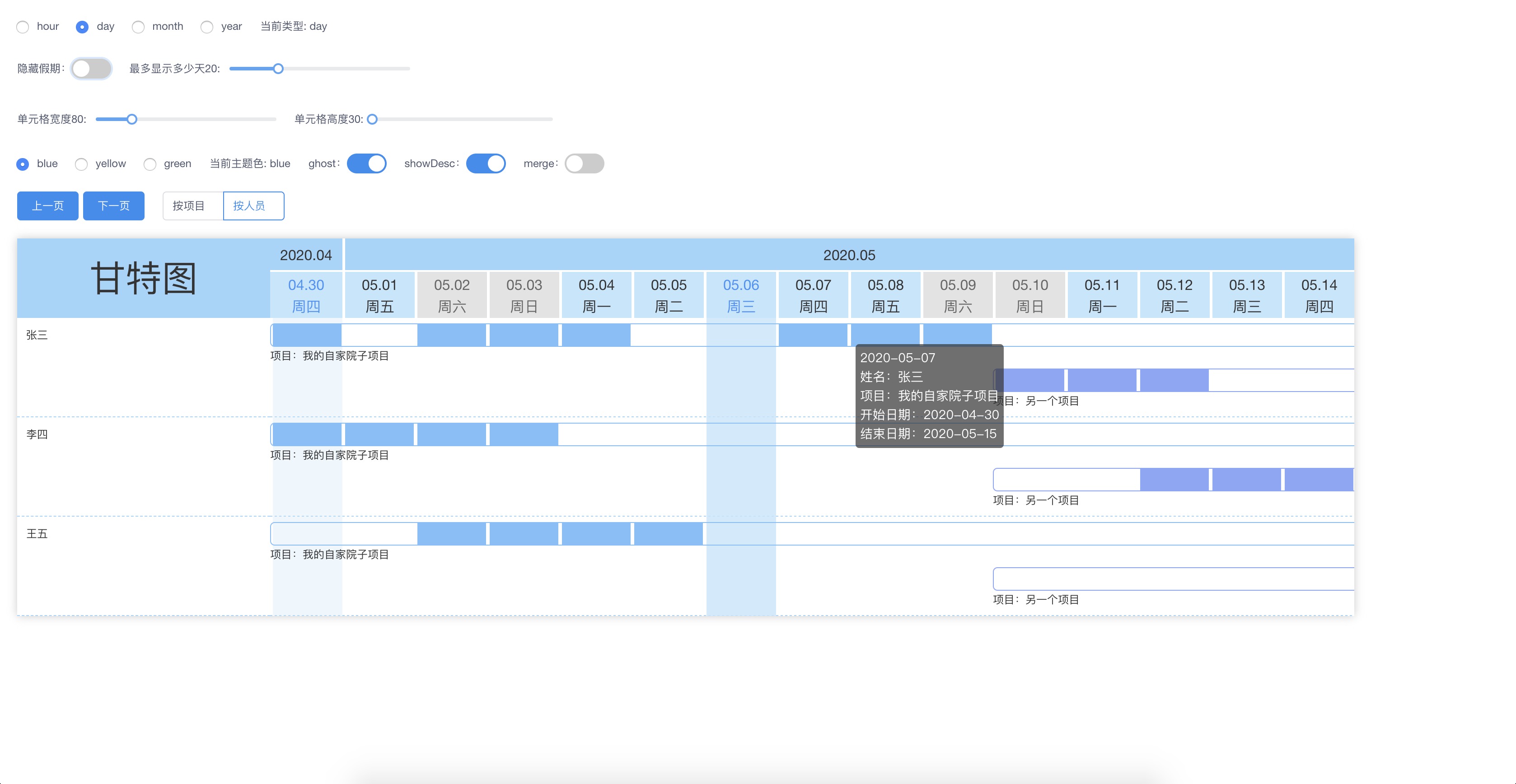The image size is (1516, 784).
Task: Enable the 隐藏假期 toggle switch
Action: click(x=91, y=69)
